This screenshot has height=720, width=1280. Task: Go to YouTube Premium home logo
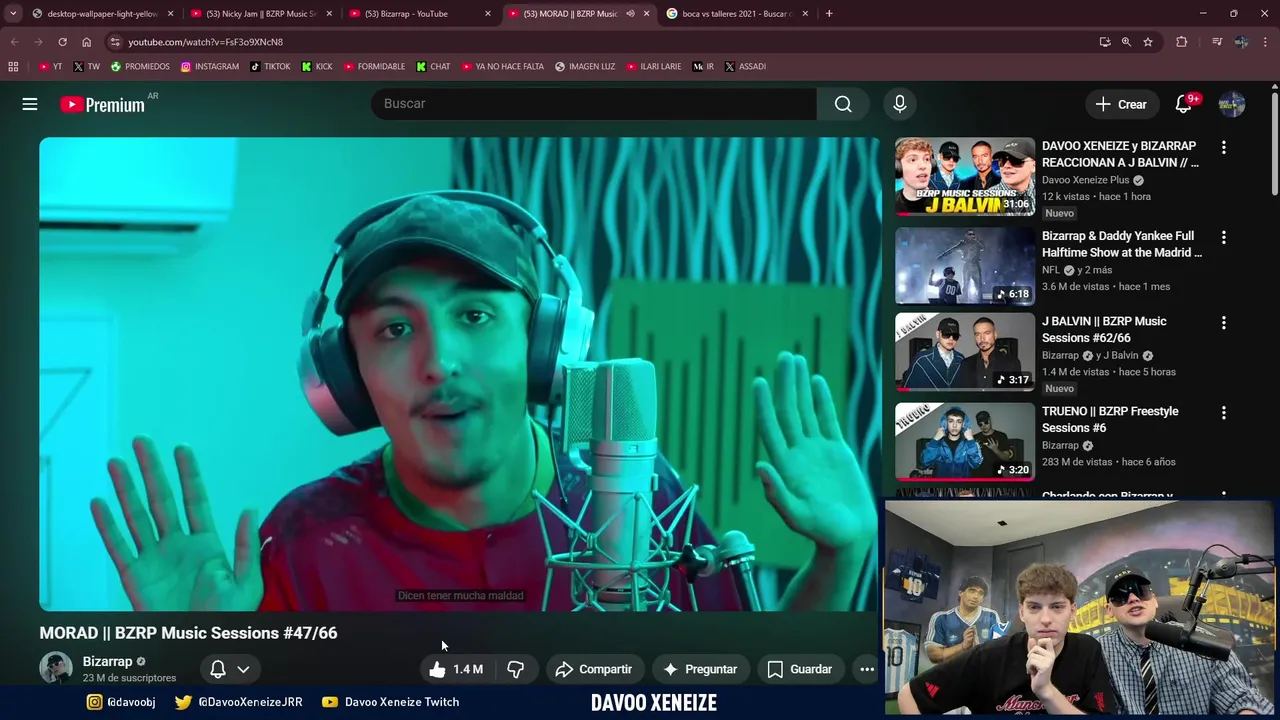pos(102,104)
